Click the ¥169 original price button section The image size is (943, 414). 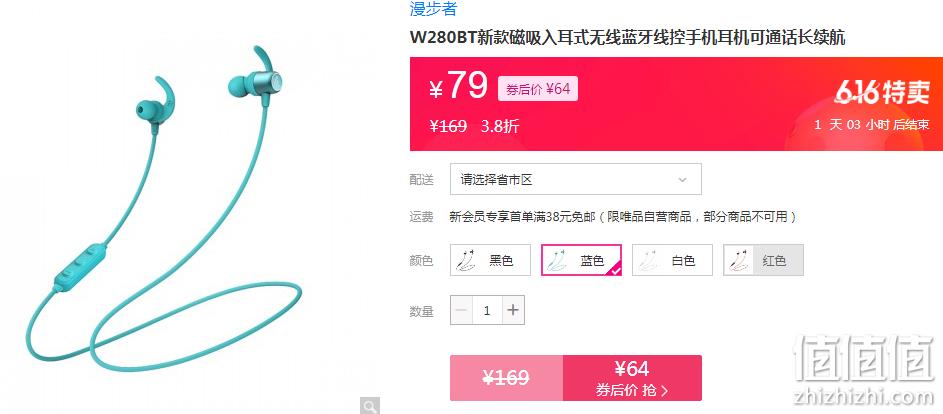pyautogui.click(x=506, y=378)
